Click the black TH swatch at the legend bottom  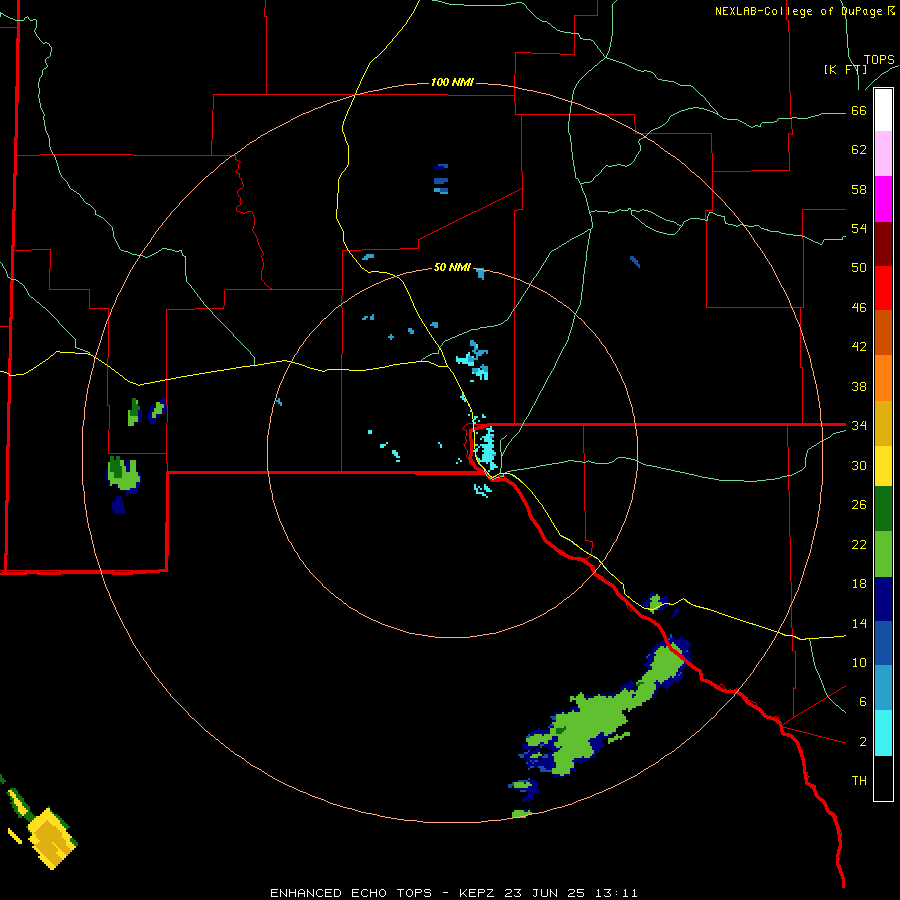click(x=883, y=778)
